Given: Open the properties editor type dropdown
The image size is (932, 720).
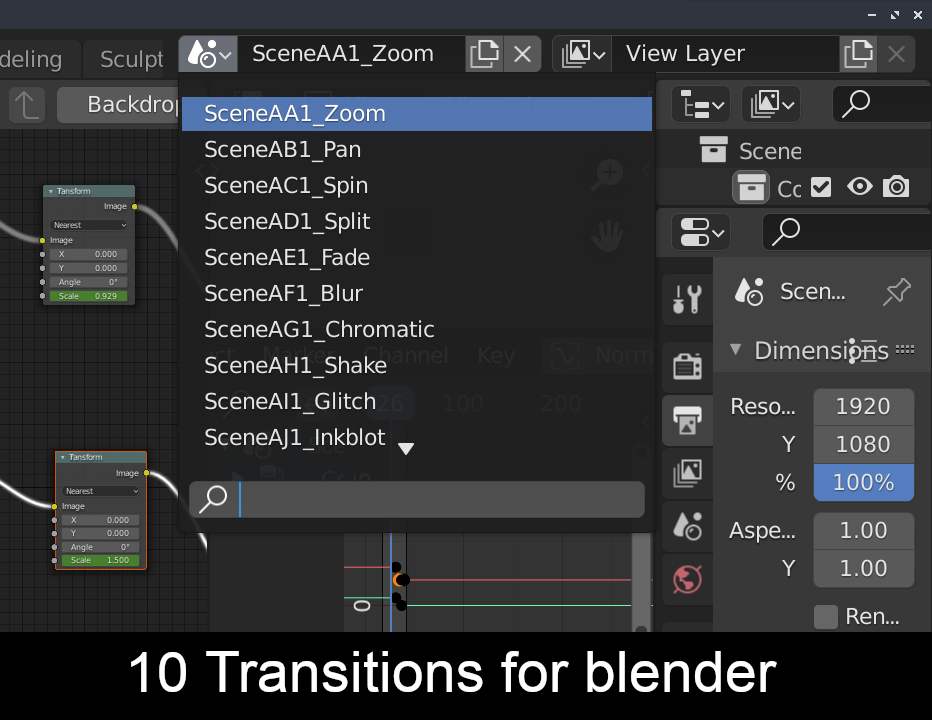Looking at the screenshot, I should click(701, 232).
